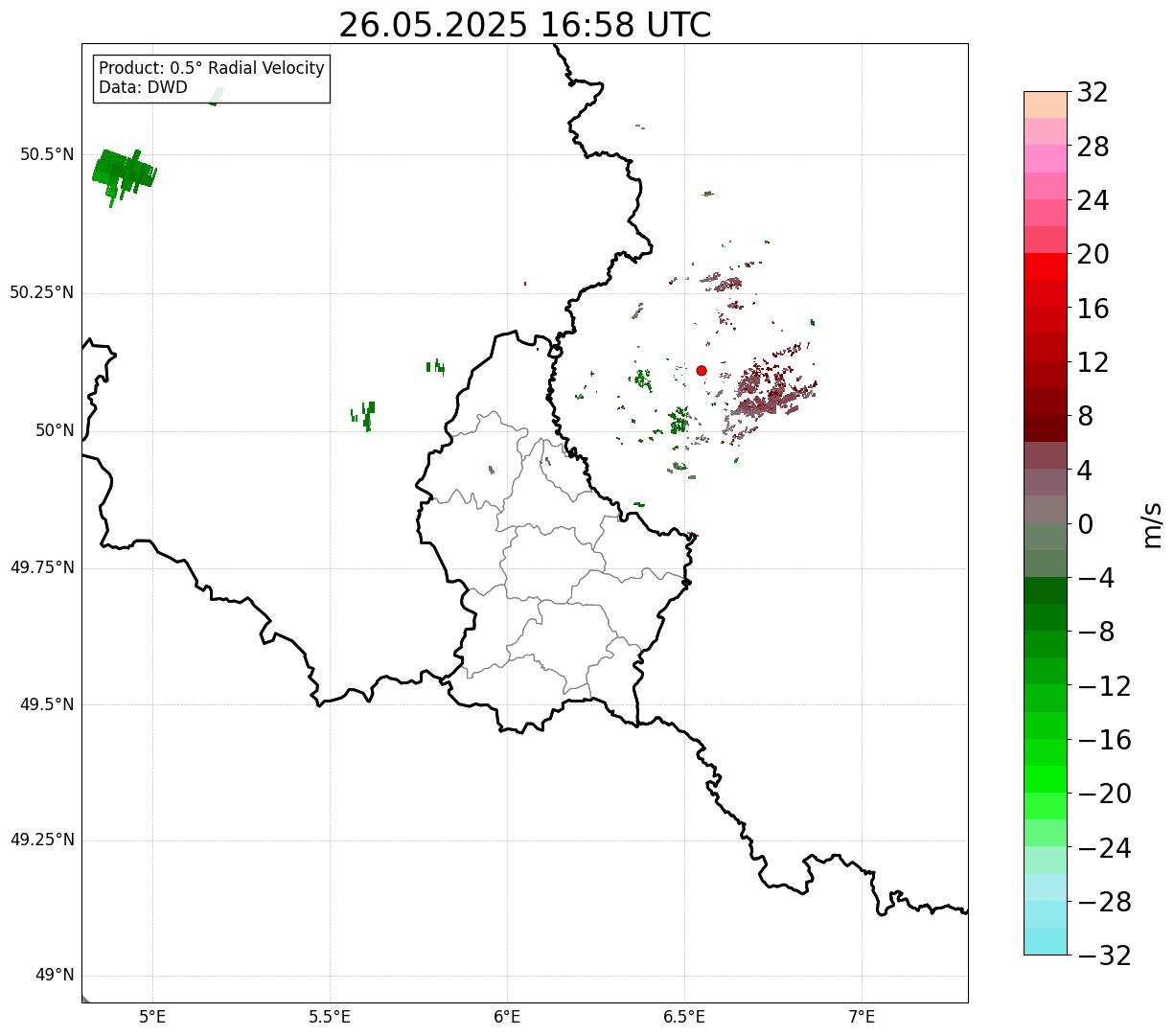Viewport: 1174px width, 1036px height.
Task: Click the Product: 0.5° Radial Velocity label
Action: coord(212,69)
